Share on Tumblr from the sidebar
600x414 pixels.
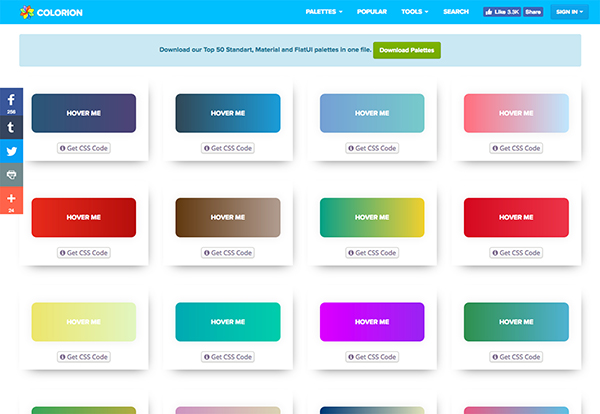[11, 127]
